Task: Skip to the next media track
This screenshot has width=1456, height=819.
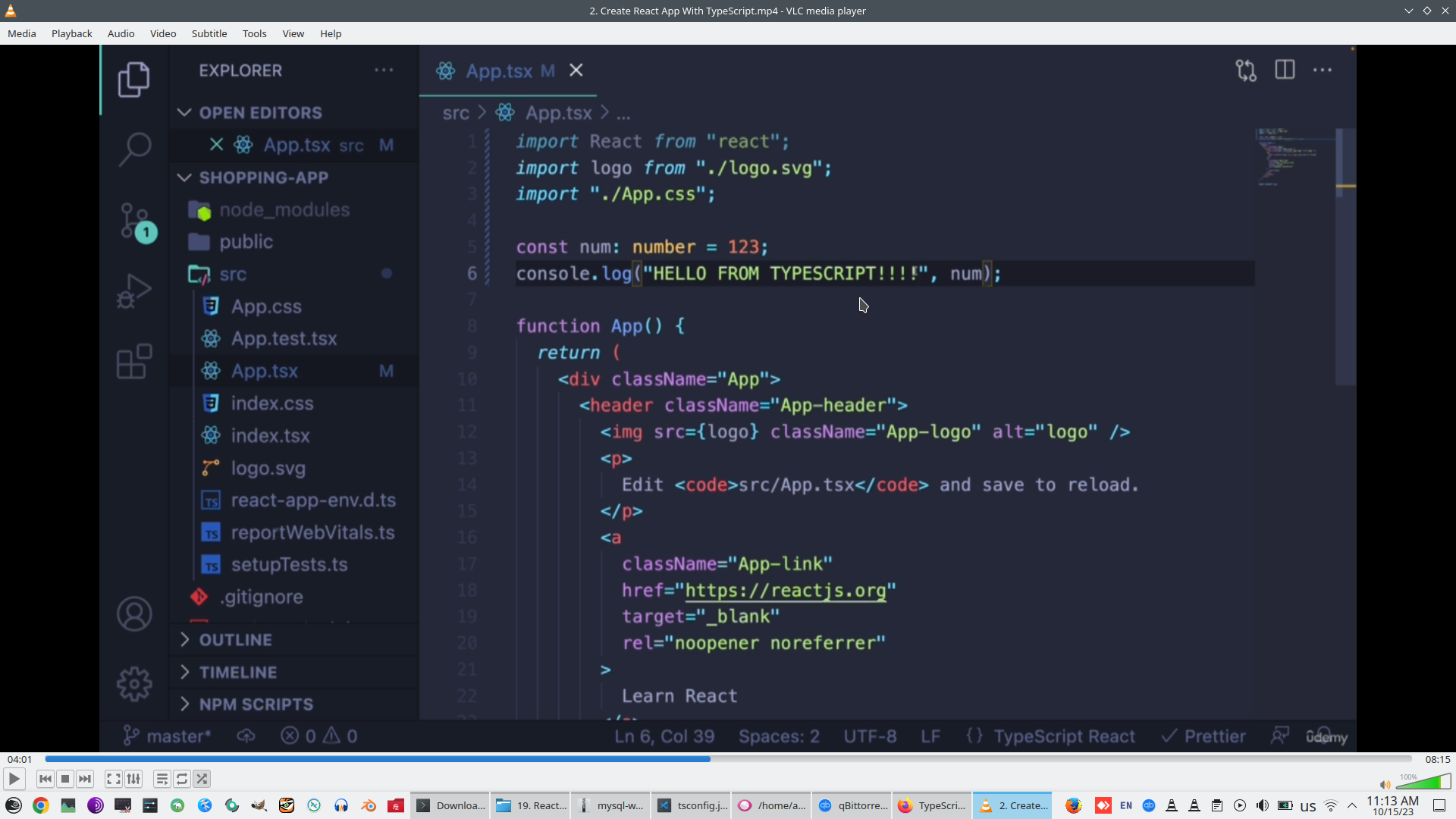Action: (85, 779)
